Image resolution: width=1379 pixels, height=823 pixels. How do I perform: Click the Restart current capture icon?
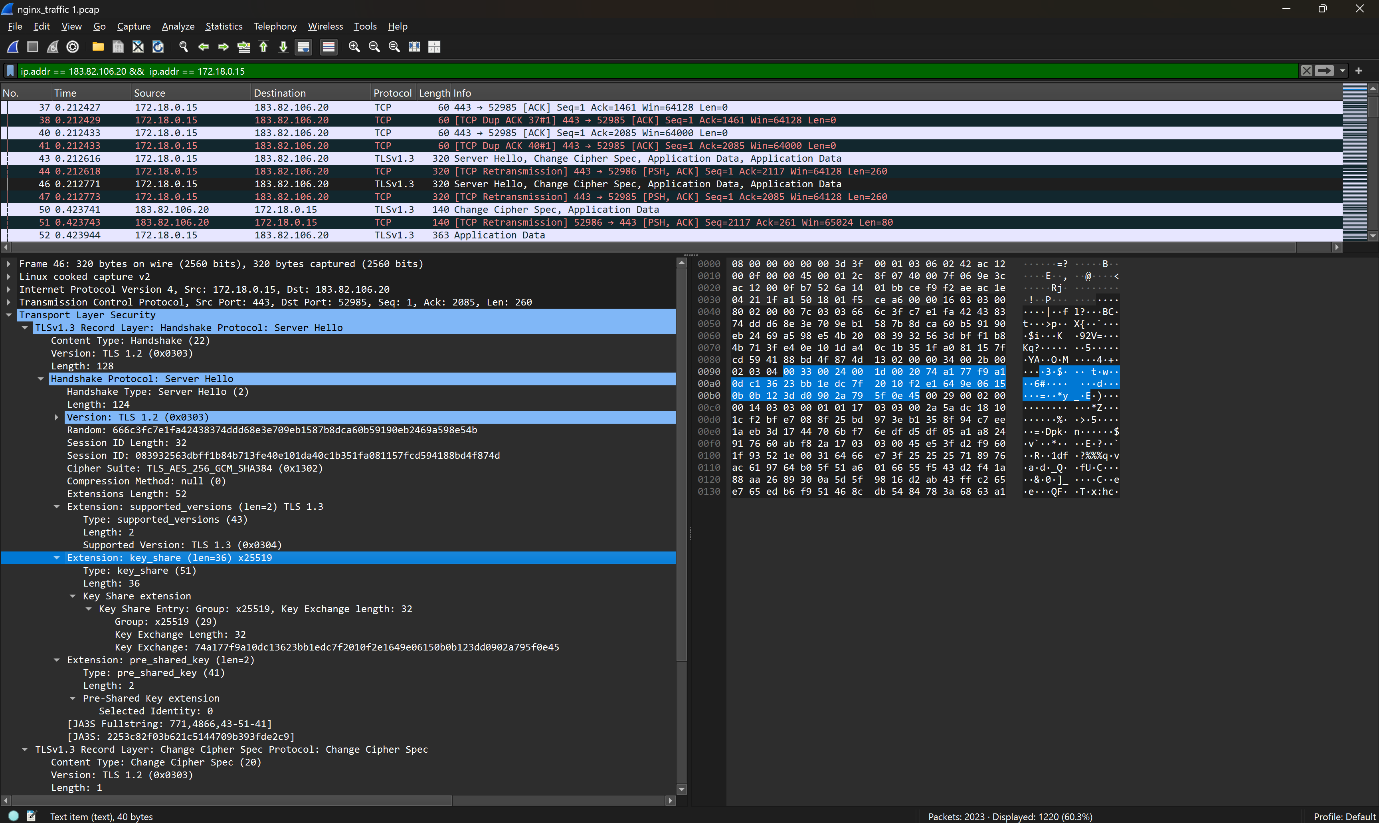coord(52,47)
